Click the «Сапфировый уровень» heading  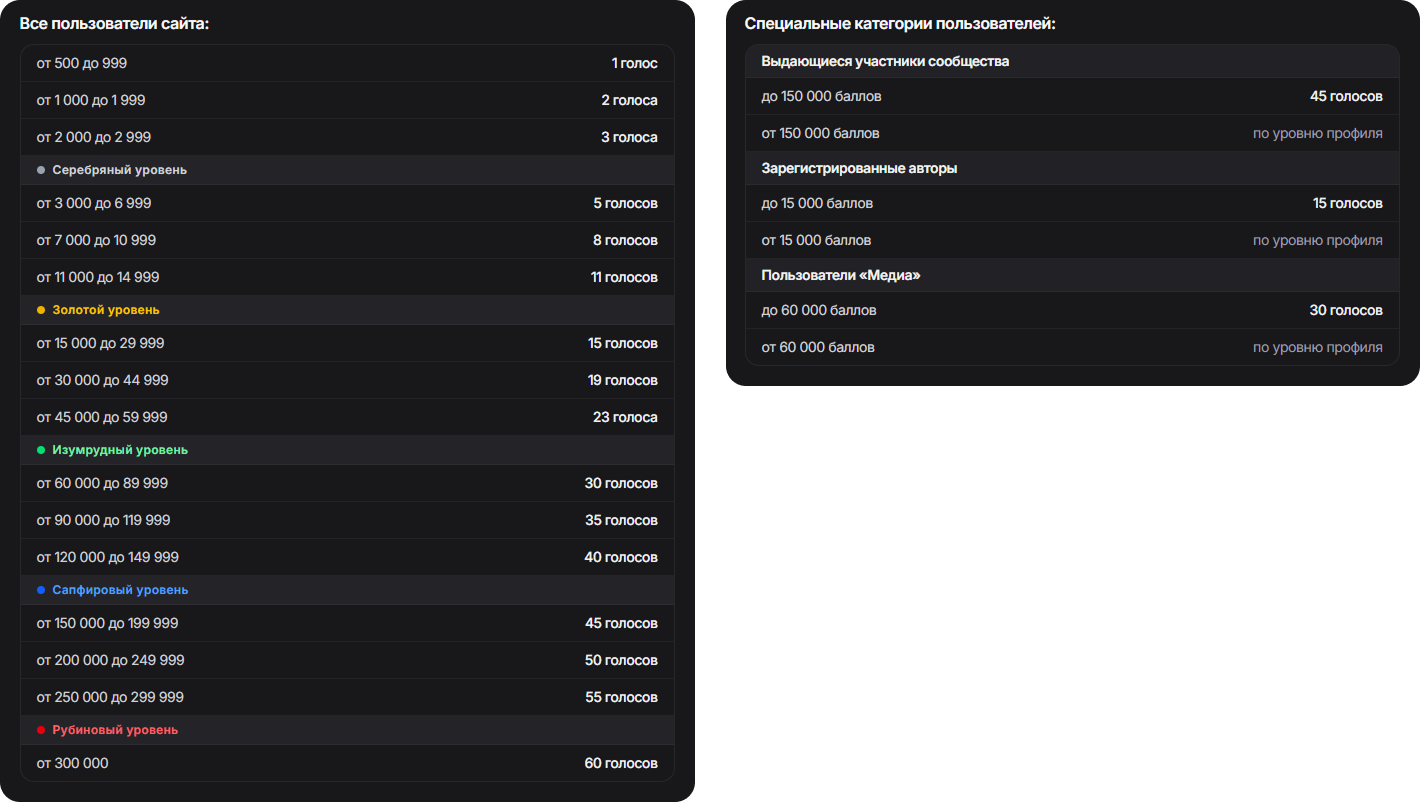pyautogui.click(x=120, y=590)
